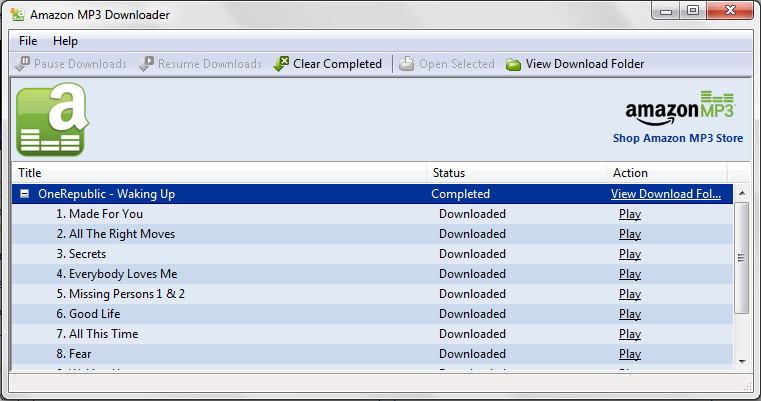Screen dimensions: 761x401
Task: Click Downloaded status for Made For You
Action: [472, 214]
